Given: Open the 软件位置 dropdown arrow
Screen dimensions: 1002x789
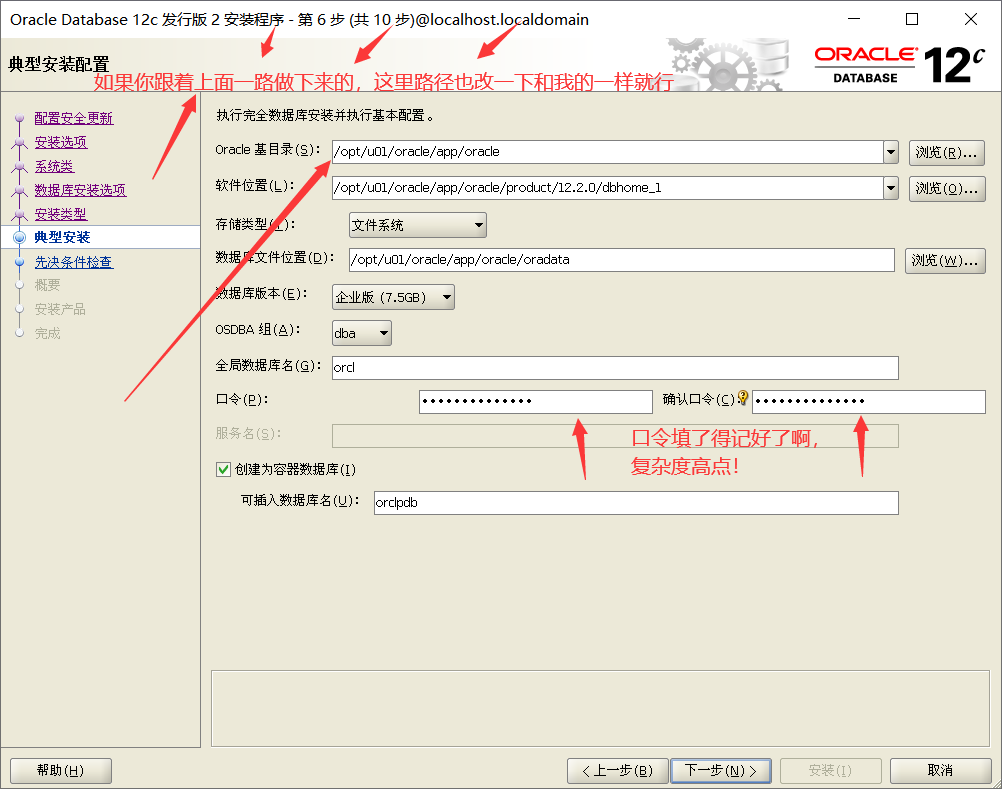Looking at the screenshot, I should 891,188.
